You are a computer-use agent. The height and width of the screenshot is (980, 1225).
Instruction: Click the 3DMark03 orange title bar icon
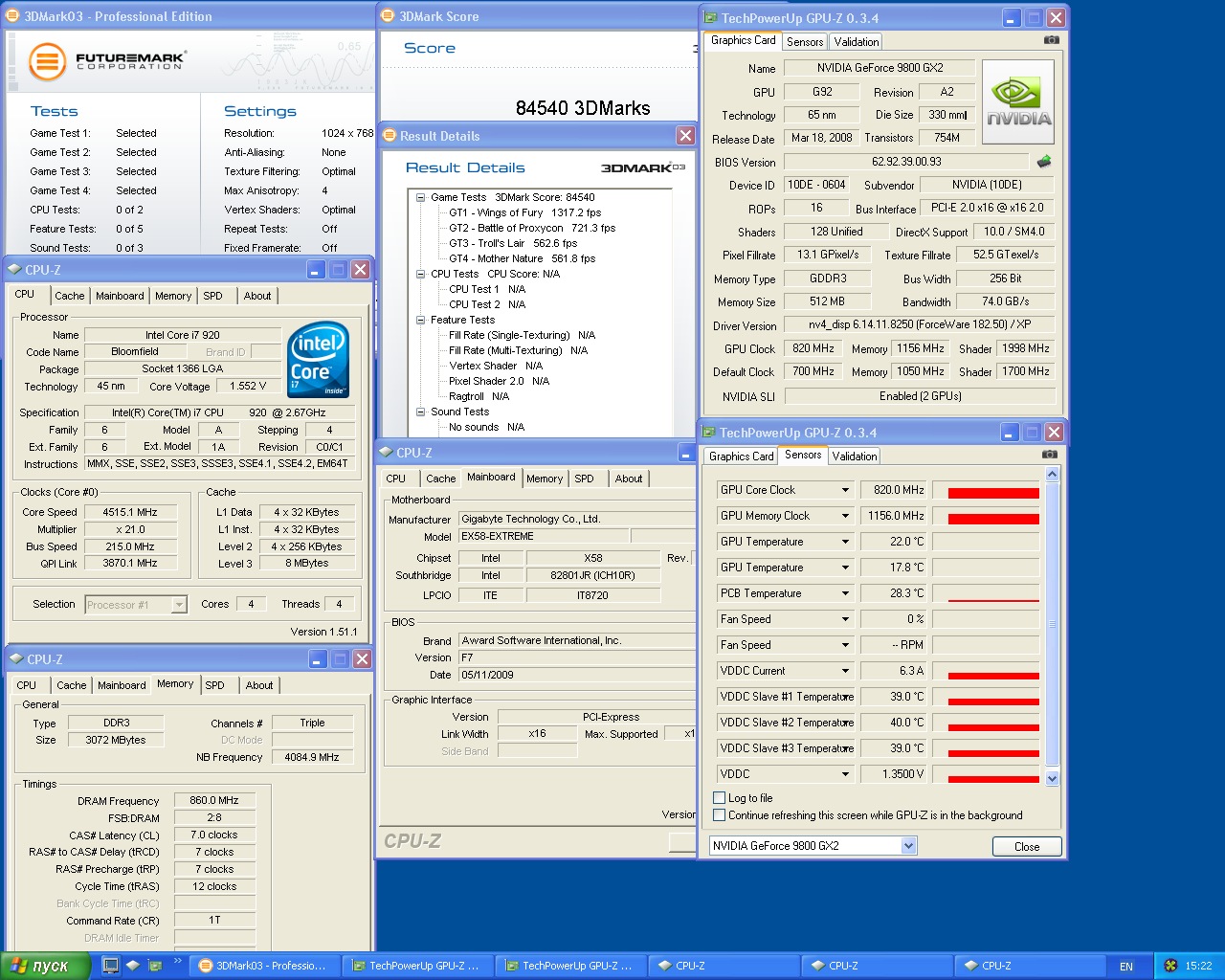point(13,16)
